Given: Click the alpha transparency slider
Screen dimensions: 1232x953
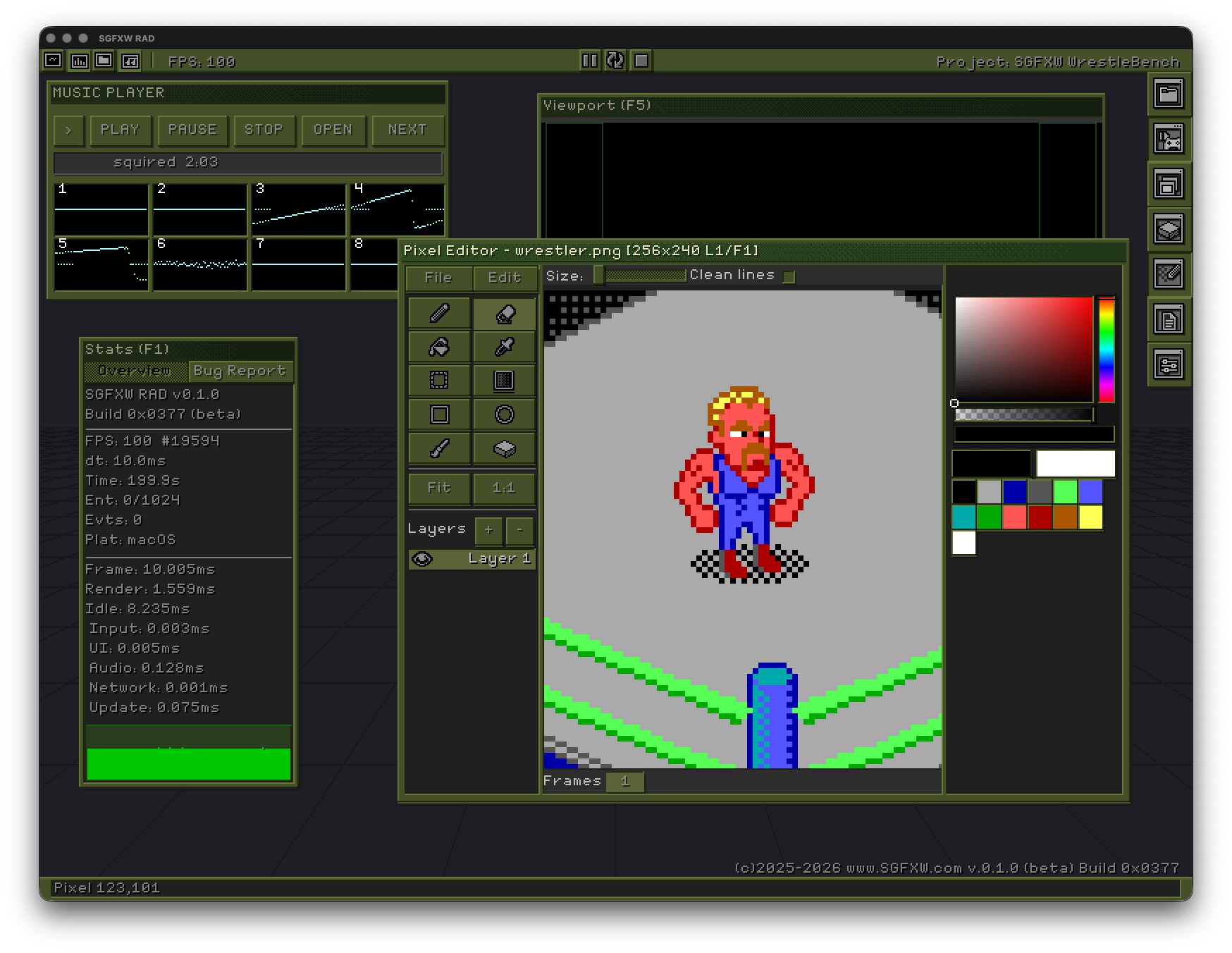Looking at the screenshot, I should [x=1024, y=414].
